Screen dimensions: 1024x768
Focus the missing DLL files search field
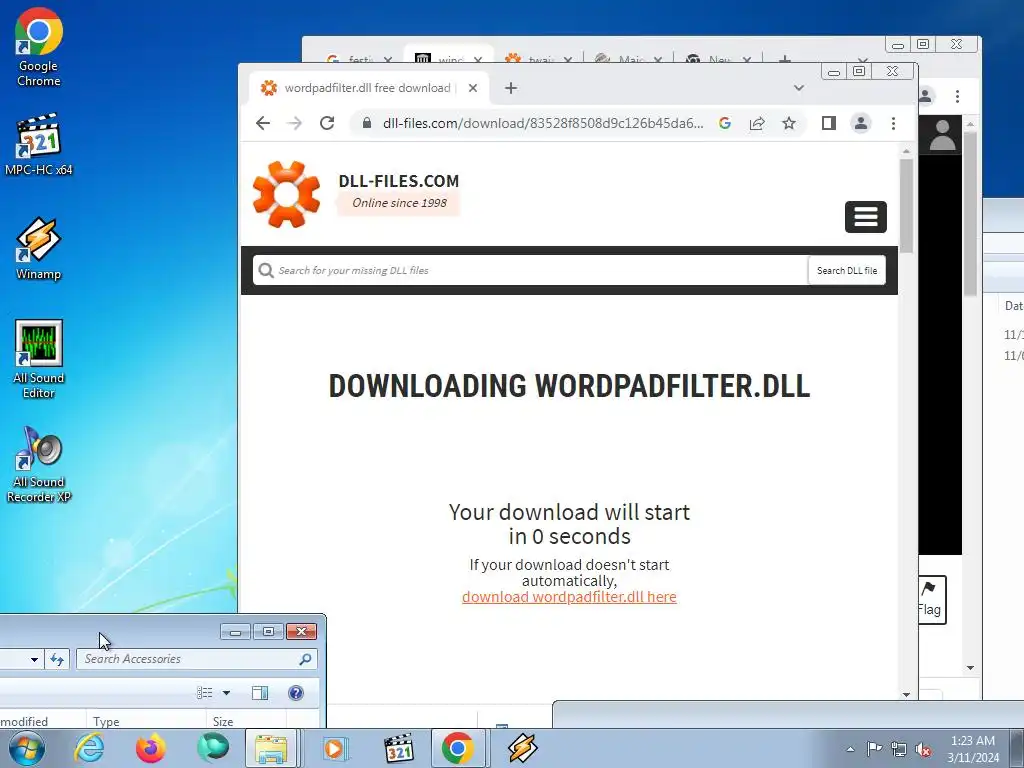(530, 270)
